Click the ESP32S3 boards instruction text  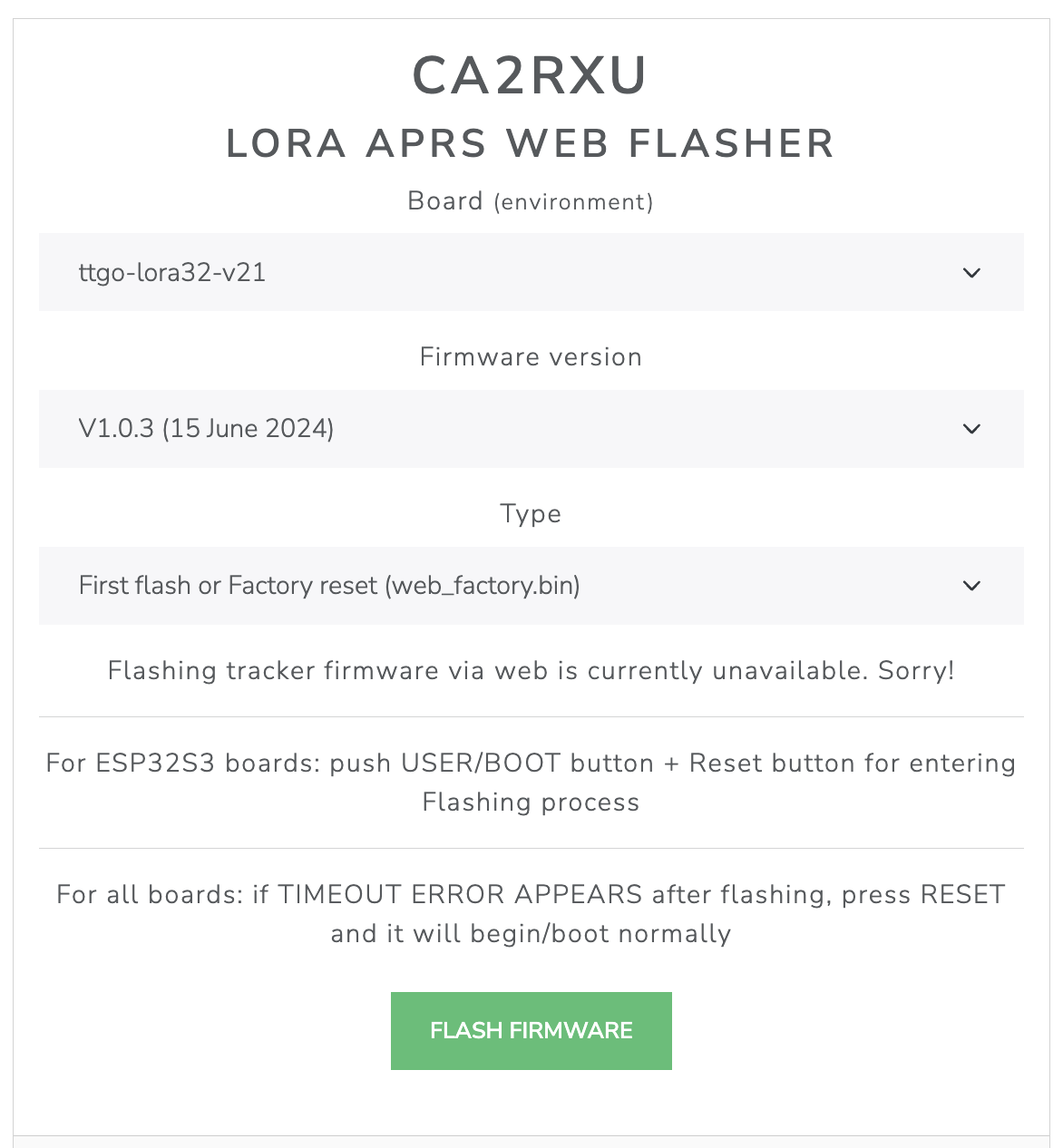[531, 764]
